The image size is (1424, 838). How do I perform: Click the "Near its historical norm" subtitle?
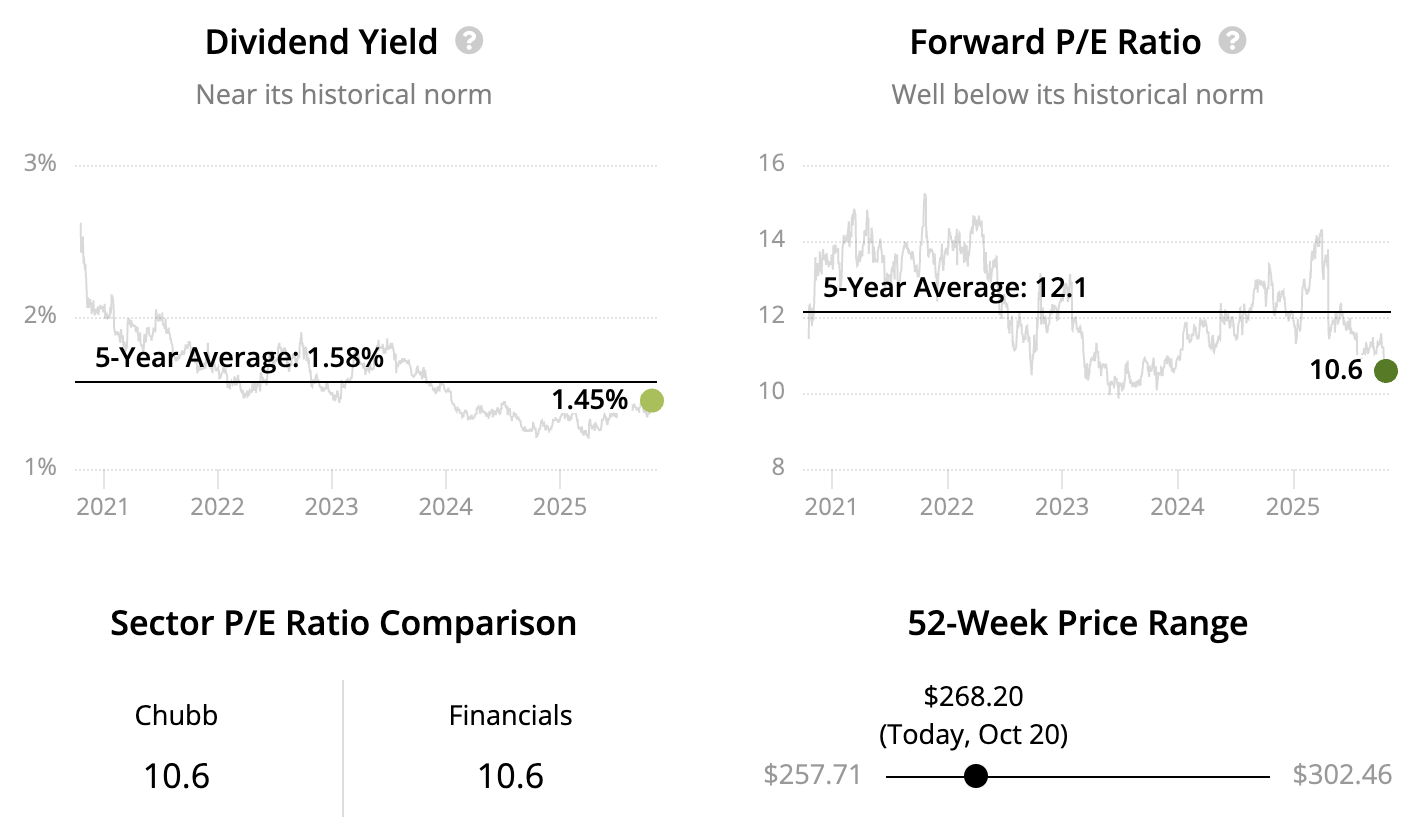click(x=343, y=95)
